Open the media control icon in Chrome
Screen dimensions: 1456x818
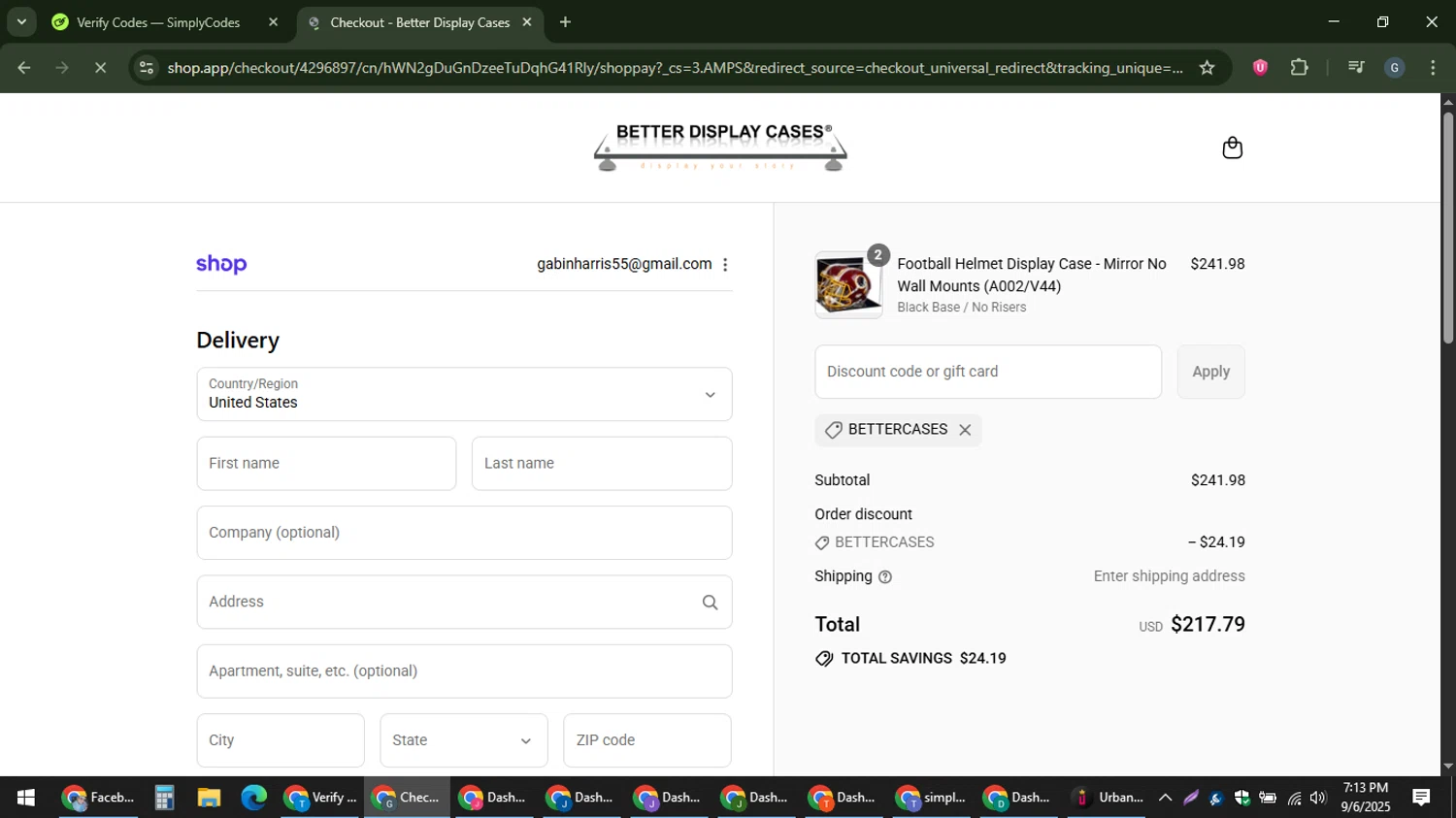point(1356,68)
